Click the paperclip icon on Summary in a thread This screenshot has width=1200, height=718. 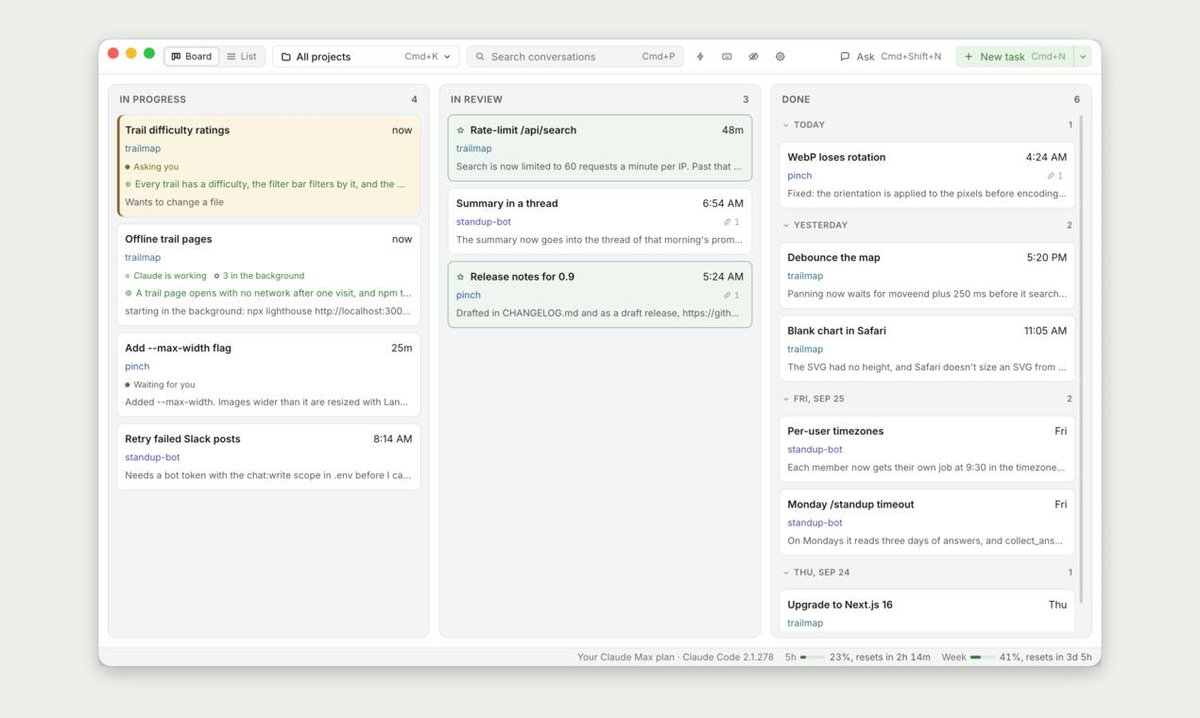click(x=729, y=222)
